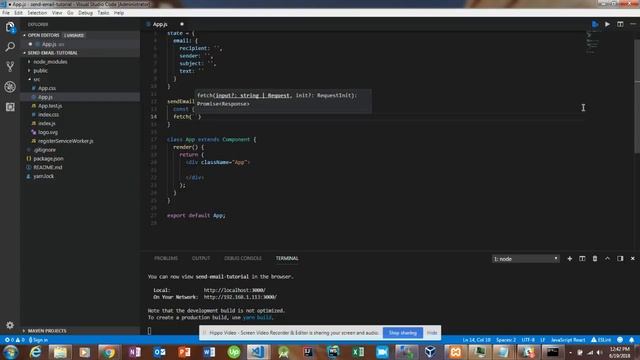Collapse the SEND-EMAIL-TUTORIAL folder section

coord(52,53)
